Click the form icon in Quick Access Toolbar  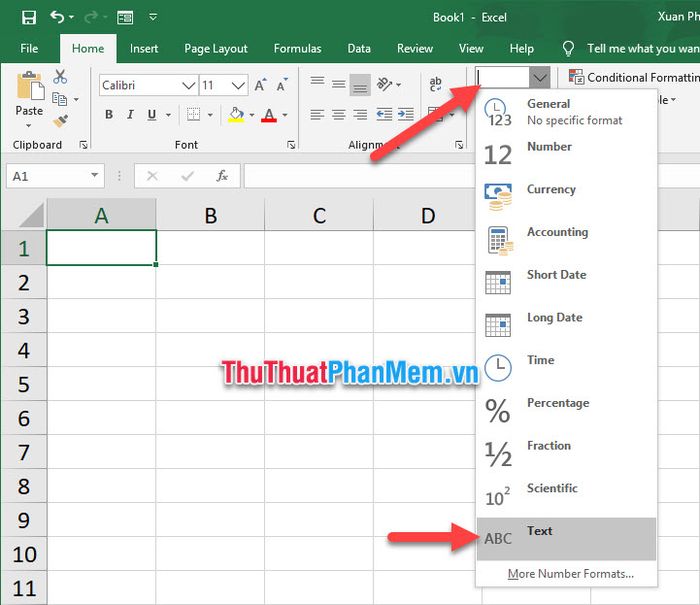(125, 17)
